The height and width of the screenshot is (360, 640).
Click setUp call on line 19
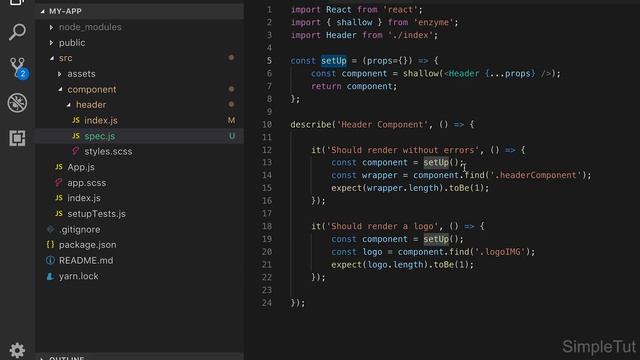pyautogui.click(x=436, y=239)
